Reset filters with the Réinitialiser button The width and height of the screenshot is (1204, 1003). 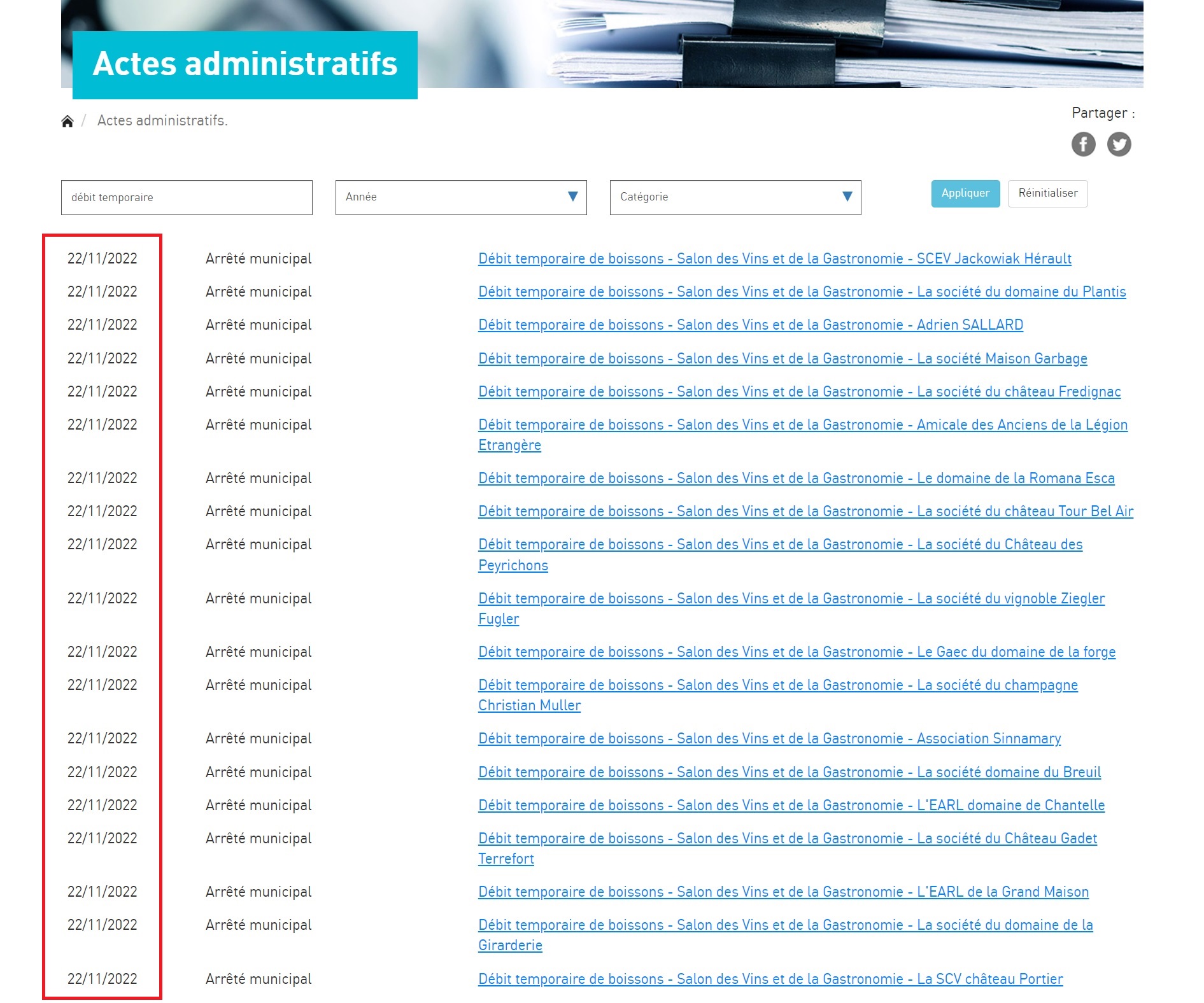pyautogui.click(x=1047, y=193)
